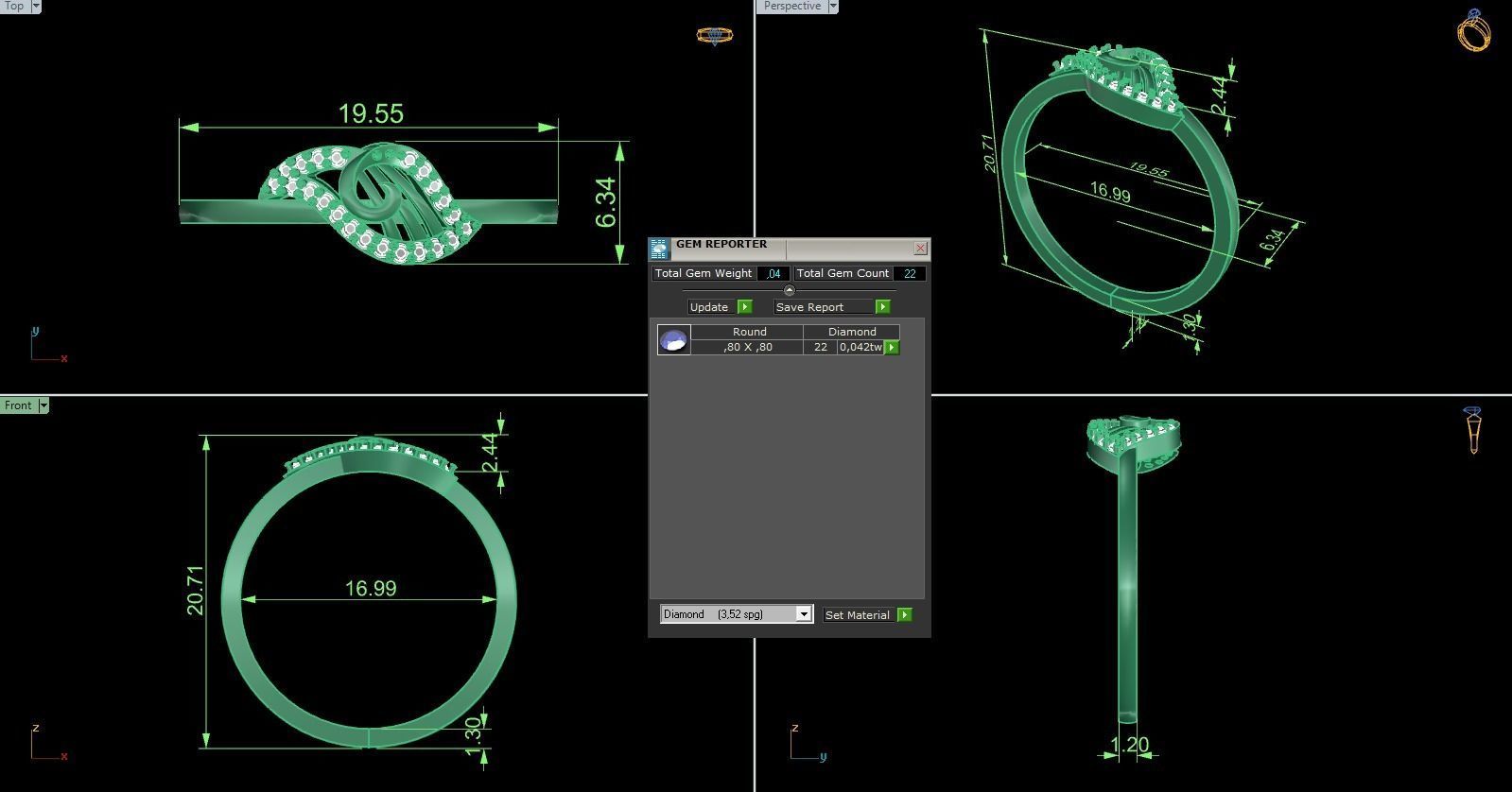Click the 1.20 dimension in side view
1512x792 pixels.
(1130, 746)
